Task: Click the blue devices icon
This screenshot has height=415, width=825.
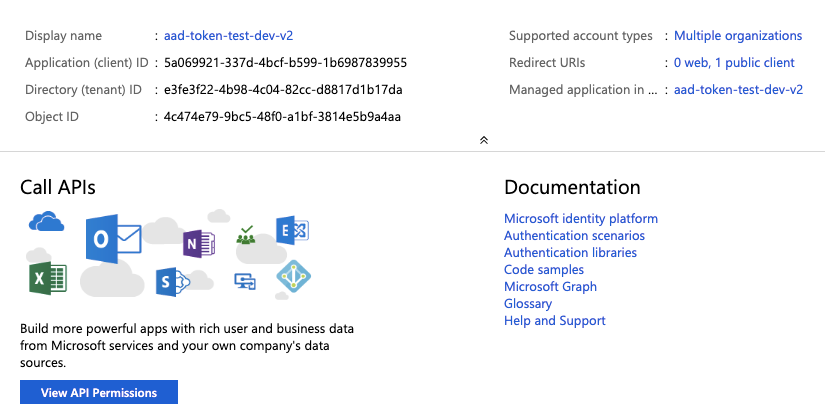Action: pos(245,280)
